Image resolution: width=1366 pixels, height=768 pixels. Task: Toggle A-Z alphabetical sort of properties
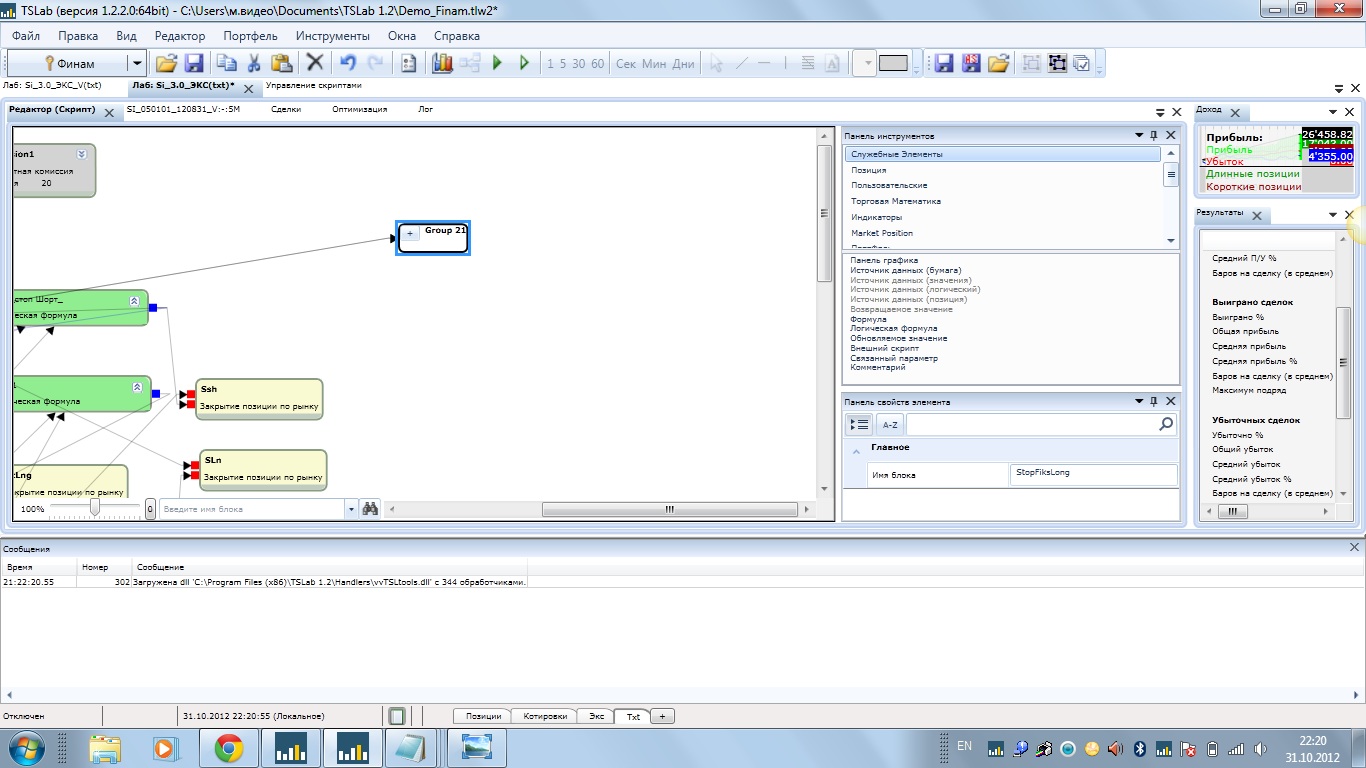pos(889,424)
